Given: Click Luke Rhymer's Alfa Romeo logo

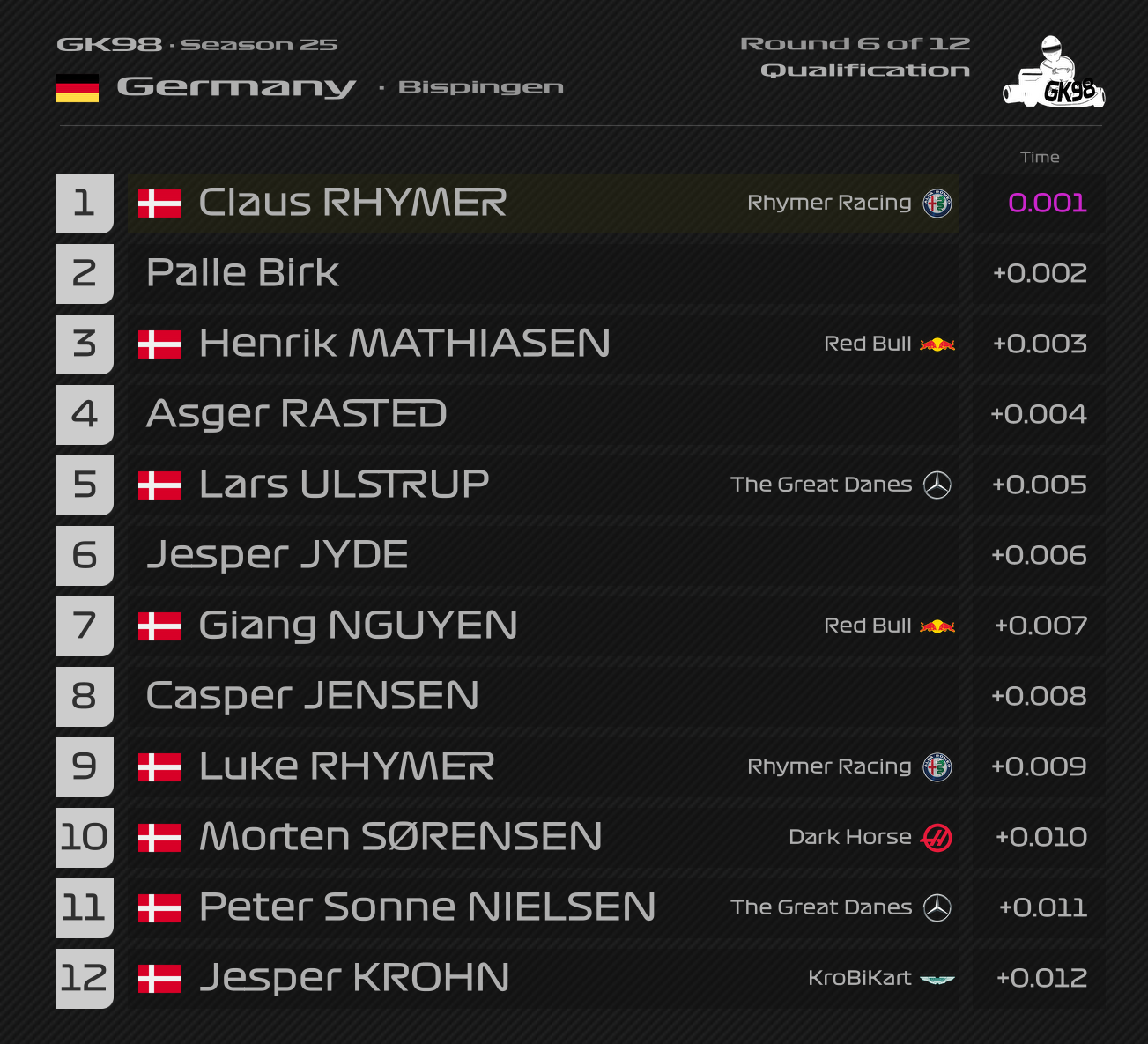Looking at the screenshot, I should pyautogui.click(x=937, y=767).
